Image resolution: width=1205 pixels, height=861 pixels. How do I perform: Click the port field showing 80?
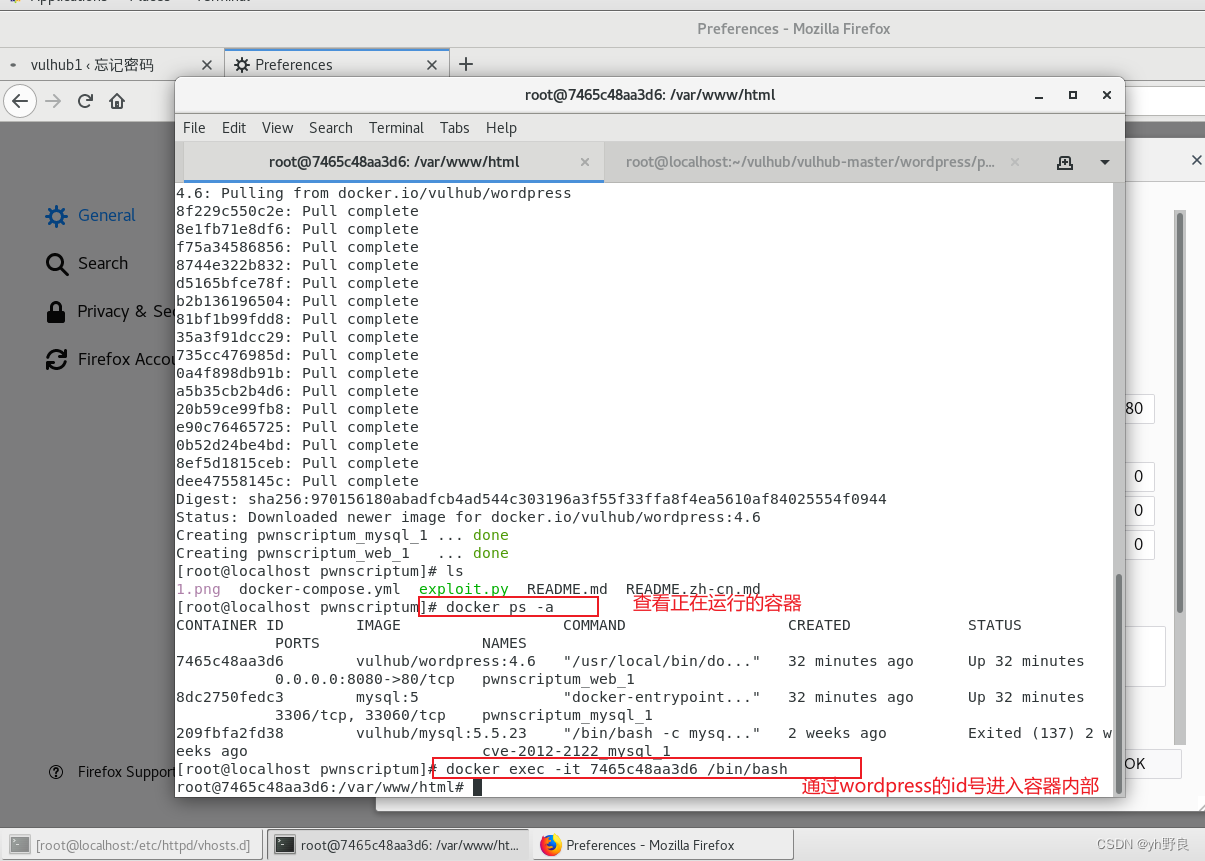(x=1139, y=408)
